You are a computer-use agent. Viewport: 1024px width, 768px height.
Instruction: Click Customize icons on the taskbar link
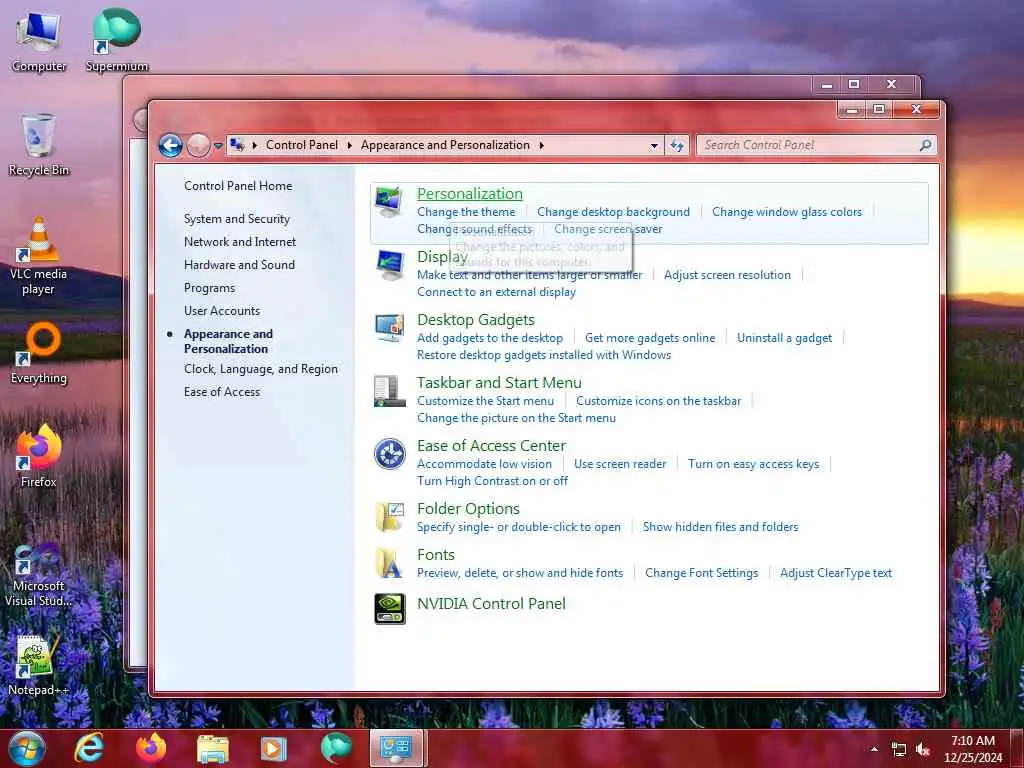[x=658, y=401]
